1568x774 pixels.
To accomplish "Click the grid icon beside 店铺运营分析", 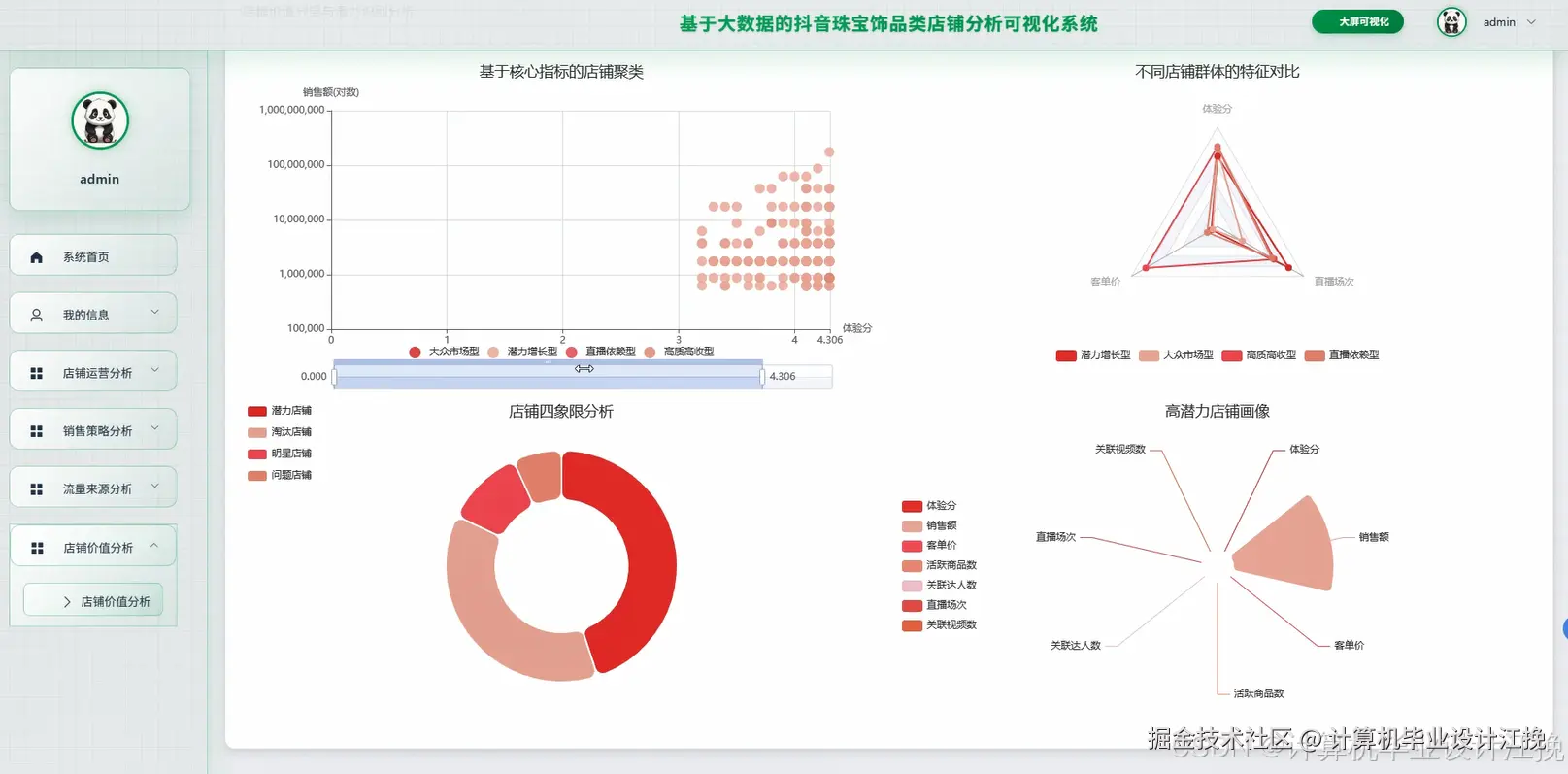I will (37, 373).
